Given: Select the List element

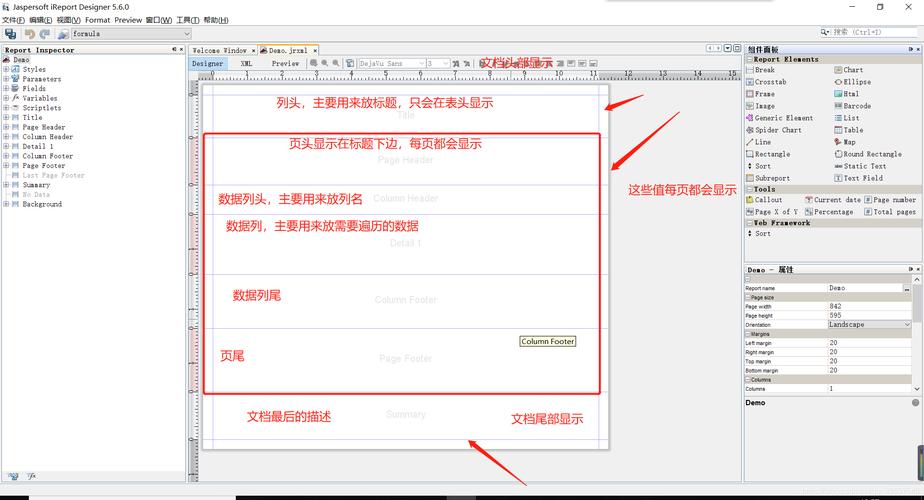Looking at the screenshot, I should 847,118.
